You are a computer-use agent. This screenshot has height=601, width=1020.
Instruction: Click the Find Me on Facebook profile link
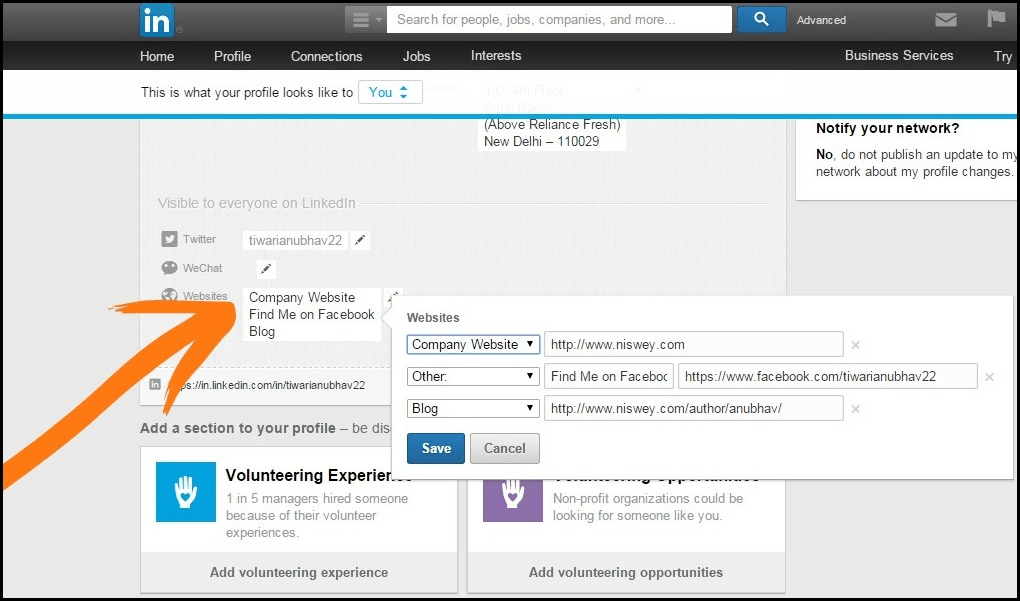(312, 314)
